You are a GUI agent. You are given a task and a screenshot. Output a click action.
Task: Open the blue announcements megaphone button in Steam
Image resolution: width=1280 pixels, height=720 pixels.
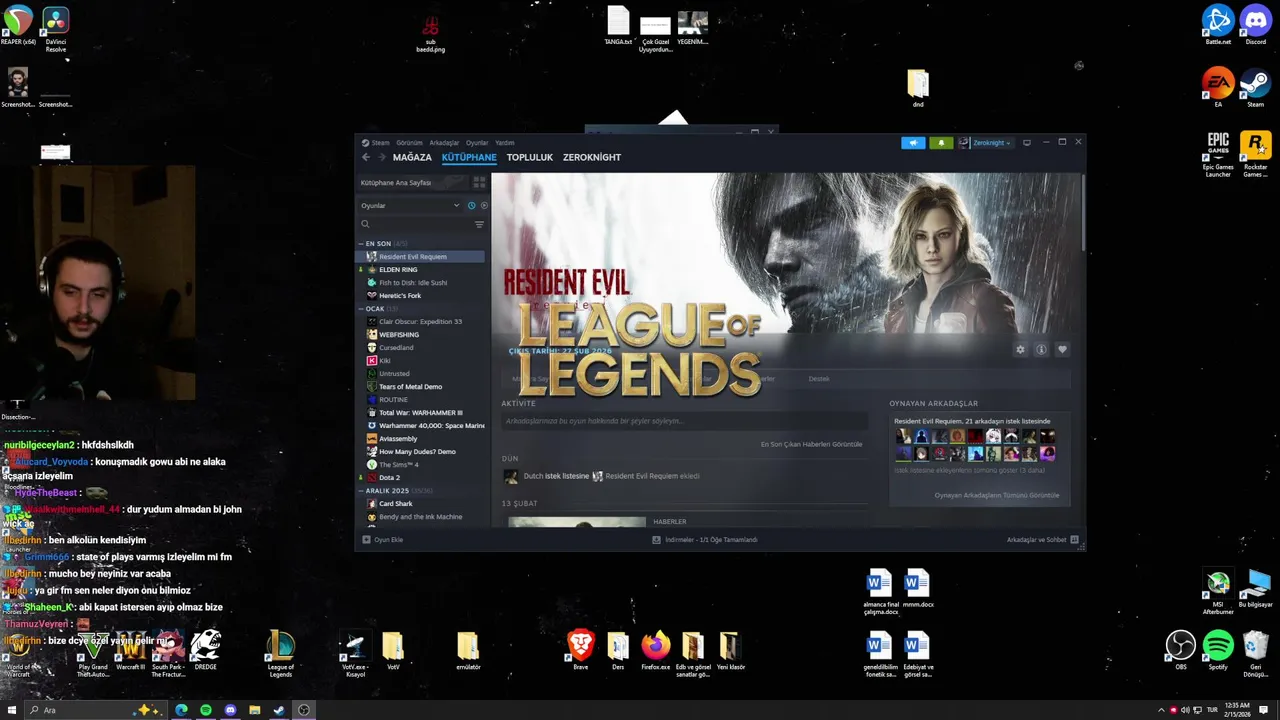[913, 143]
